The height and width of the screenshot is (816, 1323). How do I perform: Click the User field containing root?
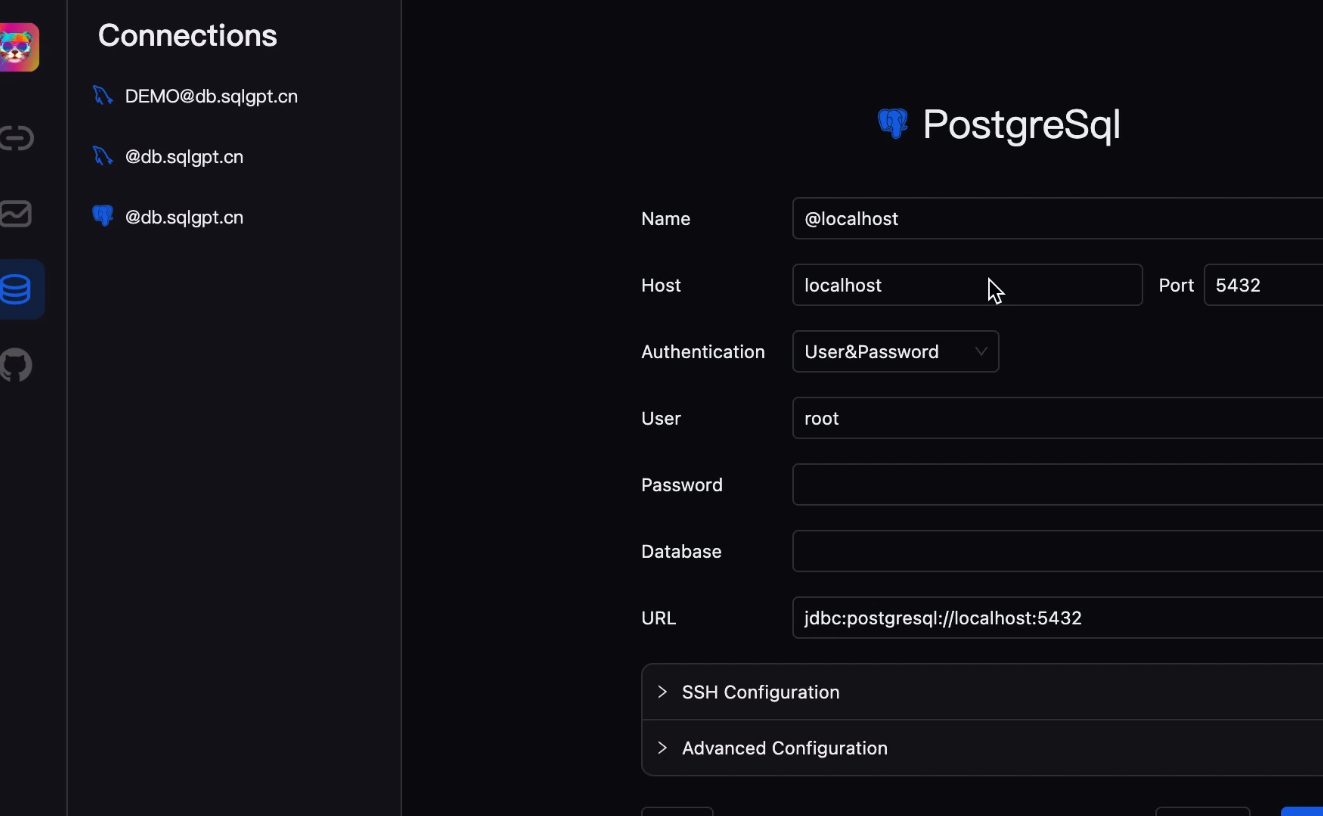click(x=1057, y=418)
